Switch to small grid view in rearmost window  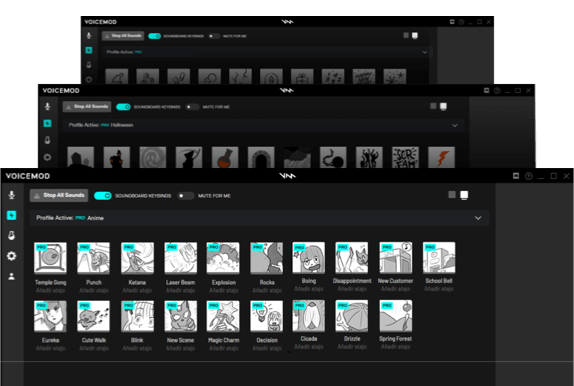406,35
